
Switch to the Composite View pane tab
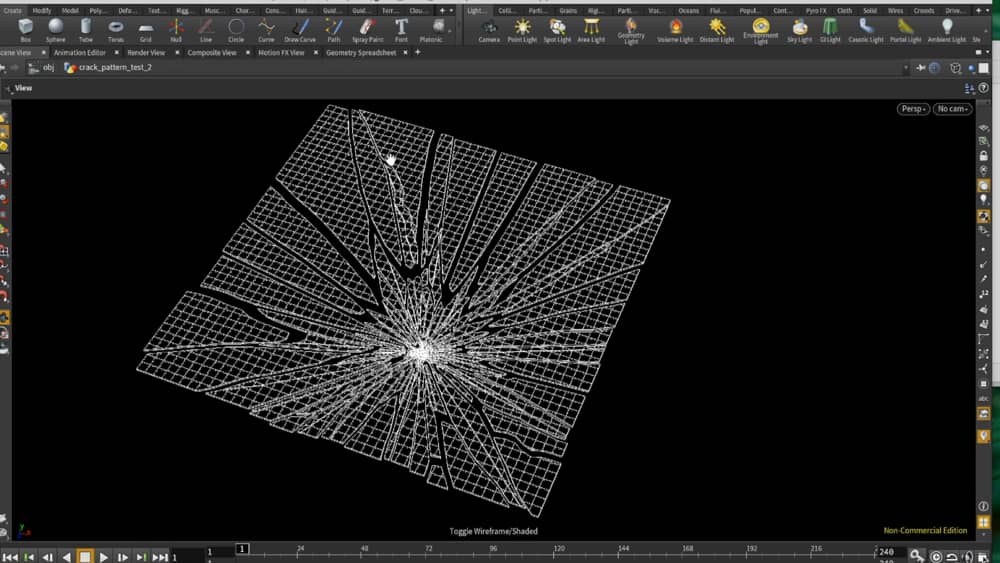coord(212,52)
